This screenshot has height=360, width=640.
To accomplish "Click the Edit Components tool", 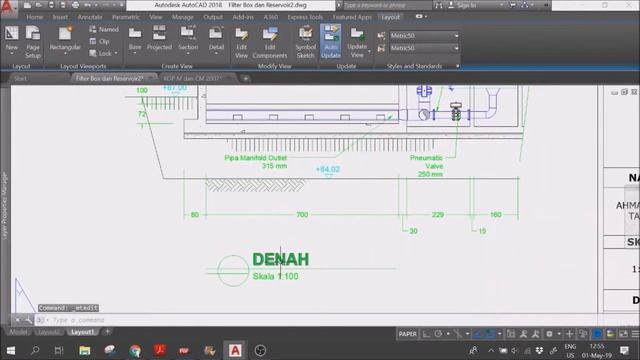I will [x=270, y=42].
